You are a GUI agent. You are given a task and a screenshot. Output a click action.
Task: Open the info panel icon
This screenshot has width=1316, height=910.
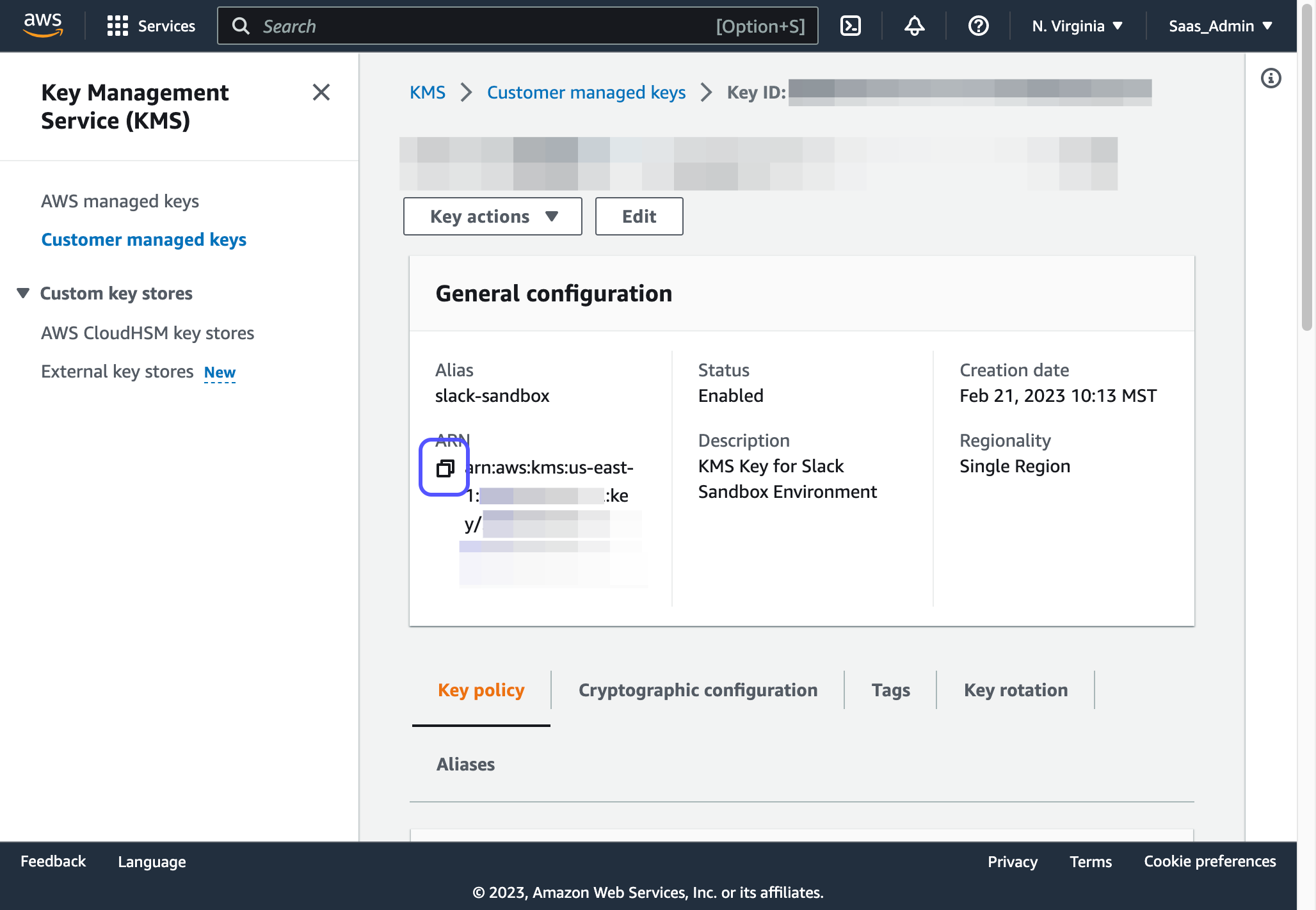(1271, 78)
